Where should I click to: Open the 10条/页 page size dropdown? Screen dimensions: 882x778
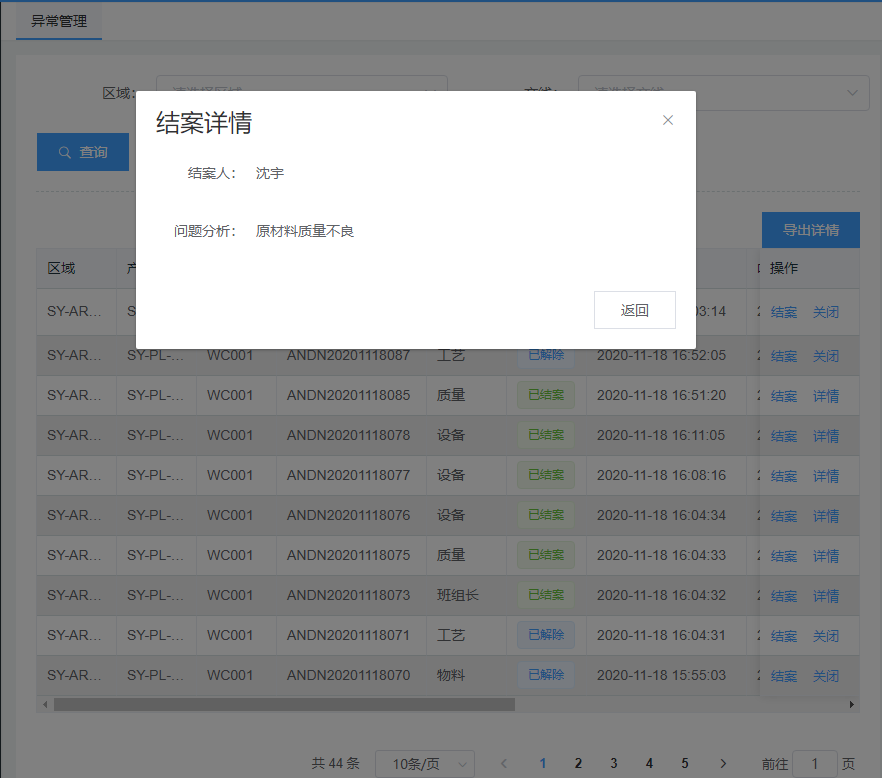(424, 763)
